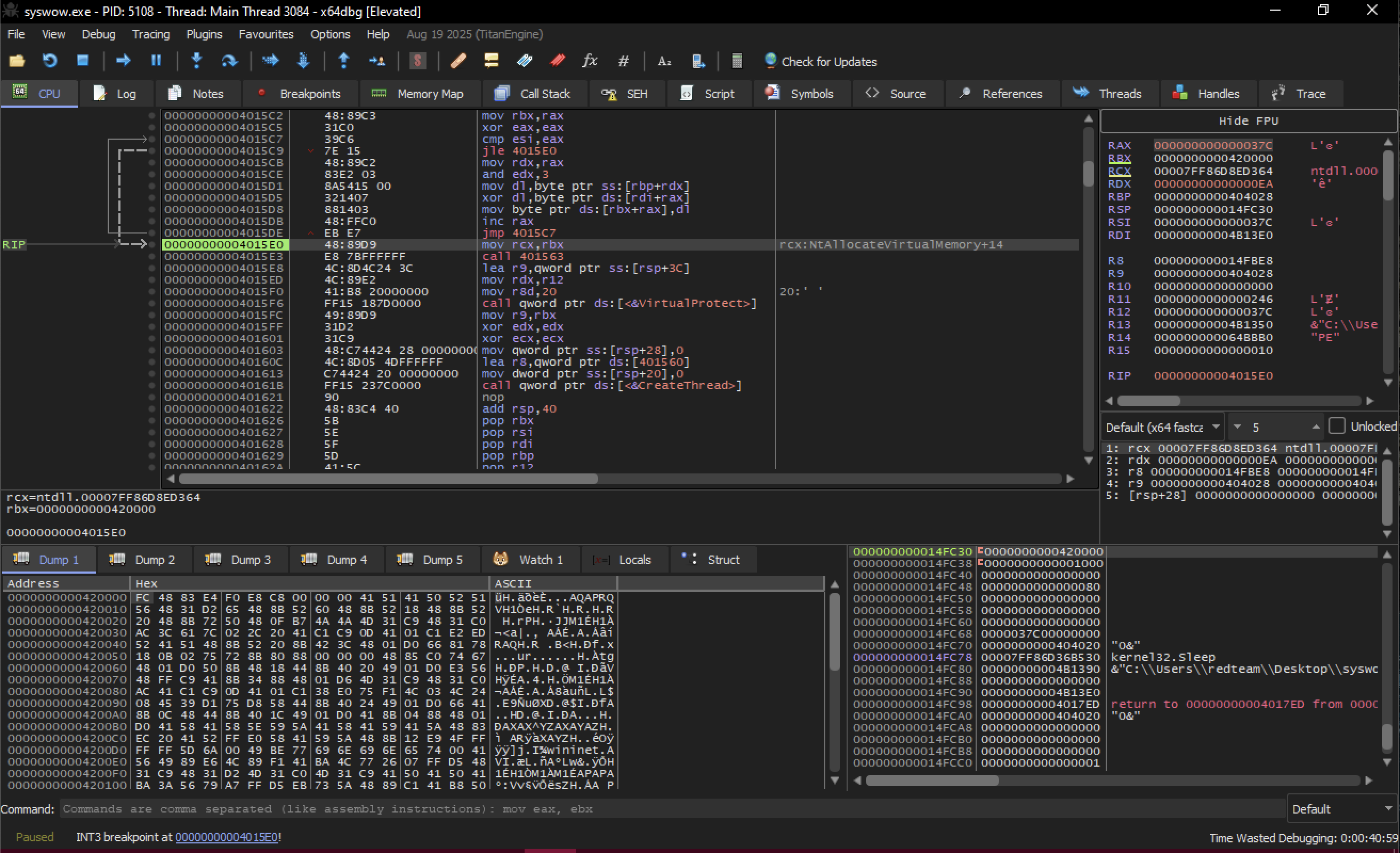Viewport: 1400px width, 853px height.
Task: Toggle the Unlocked checkbox
Action: (1337, 426)
